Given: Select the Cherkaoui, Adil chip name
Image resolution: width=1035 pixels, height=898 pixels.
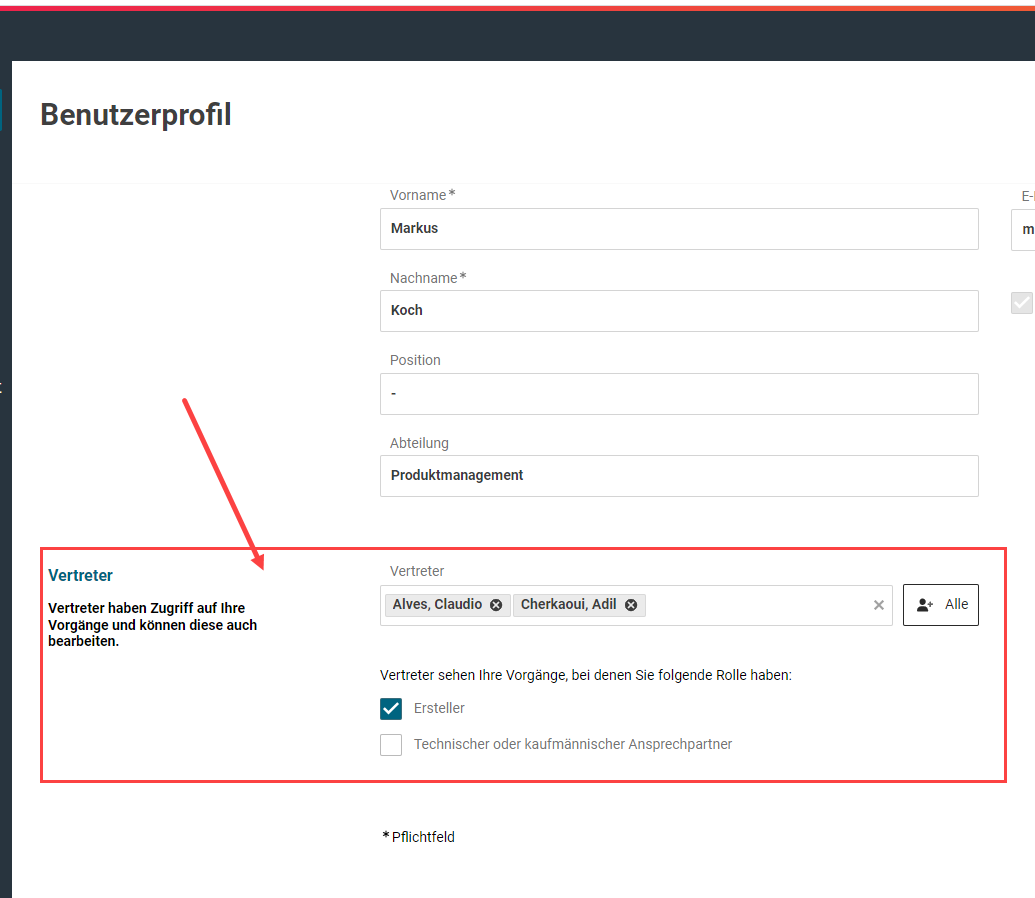Looking at the screenshot, I should [x=568, y=605].
